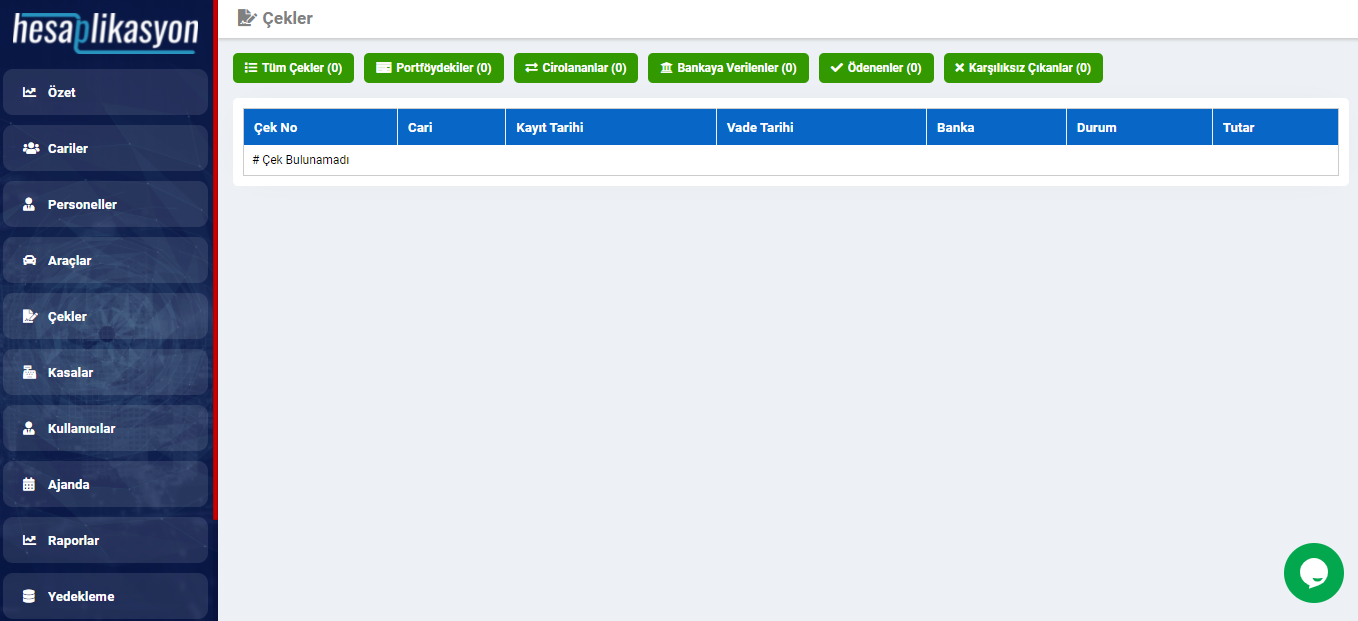
Task: Click the bank icon on Bankaya Verilenler
Action: pos(666,68)
